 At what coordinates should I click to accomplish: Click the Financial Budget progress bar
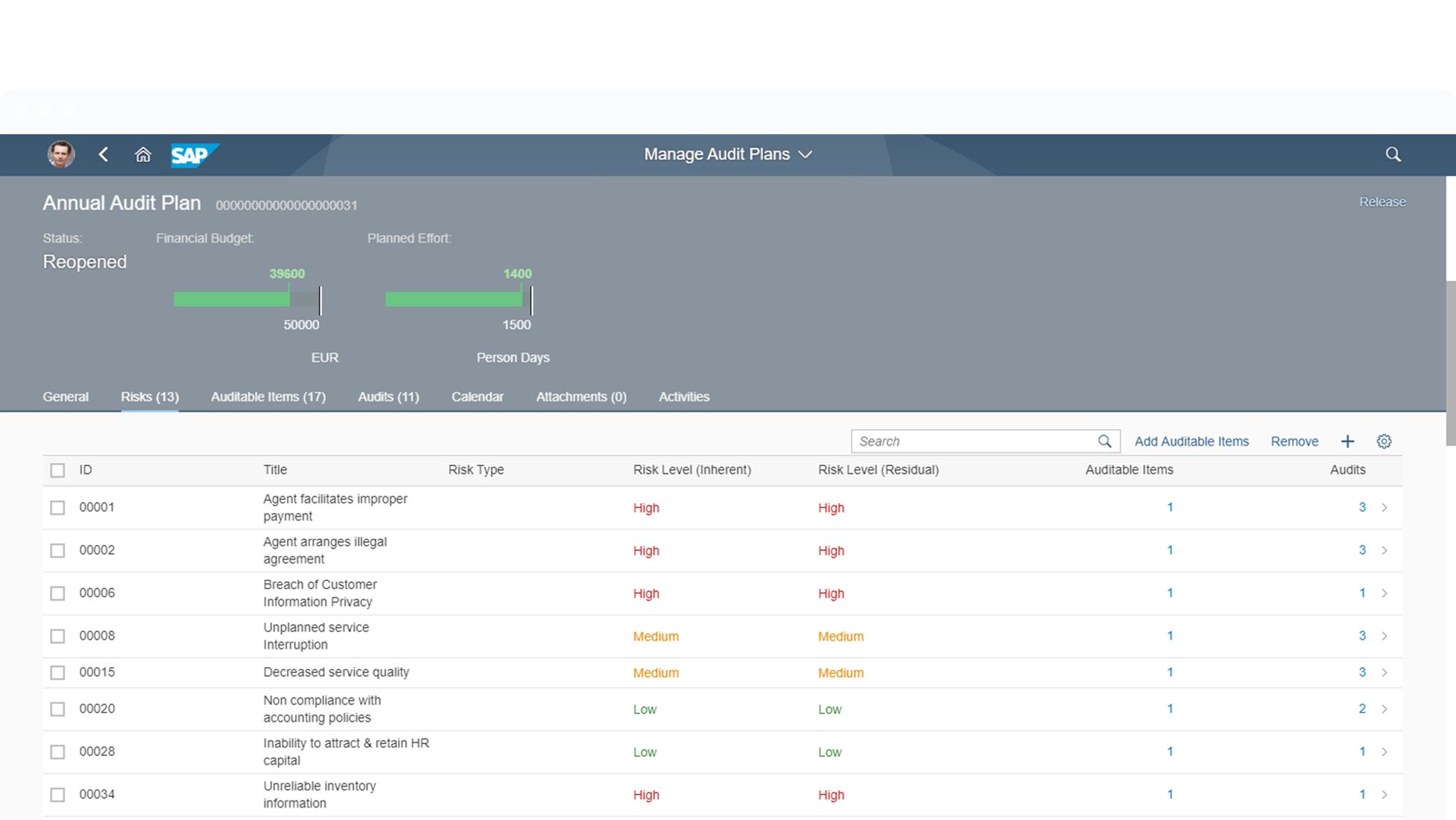[246, 299]
